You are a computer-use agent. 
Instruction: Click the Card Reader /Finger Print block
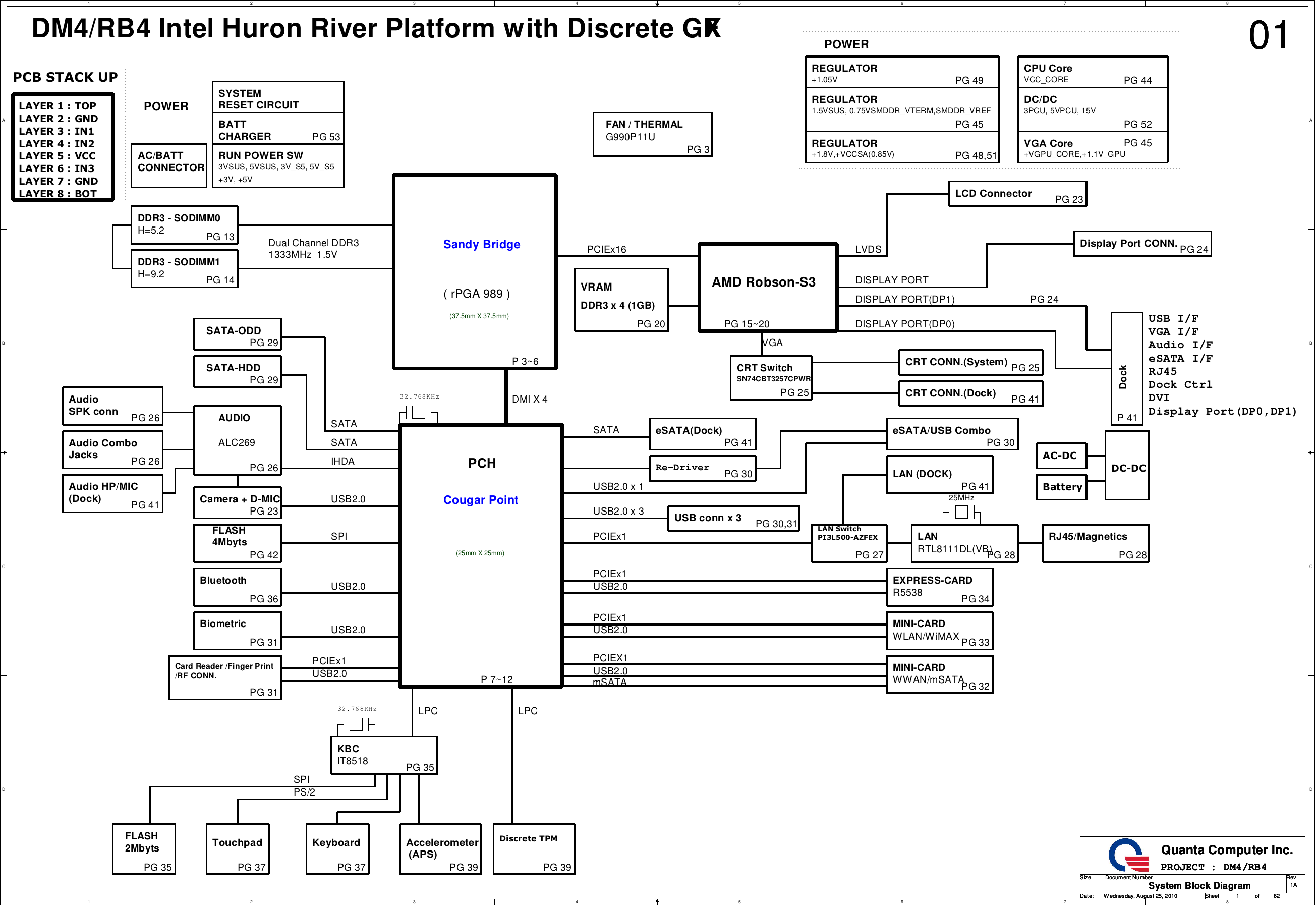click(224, 678)
